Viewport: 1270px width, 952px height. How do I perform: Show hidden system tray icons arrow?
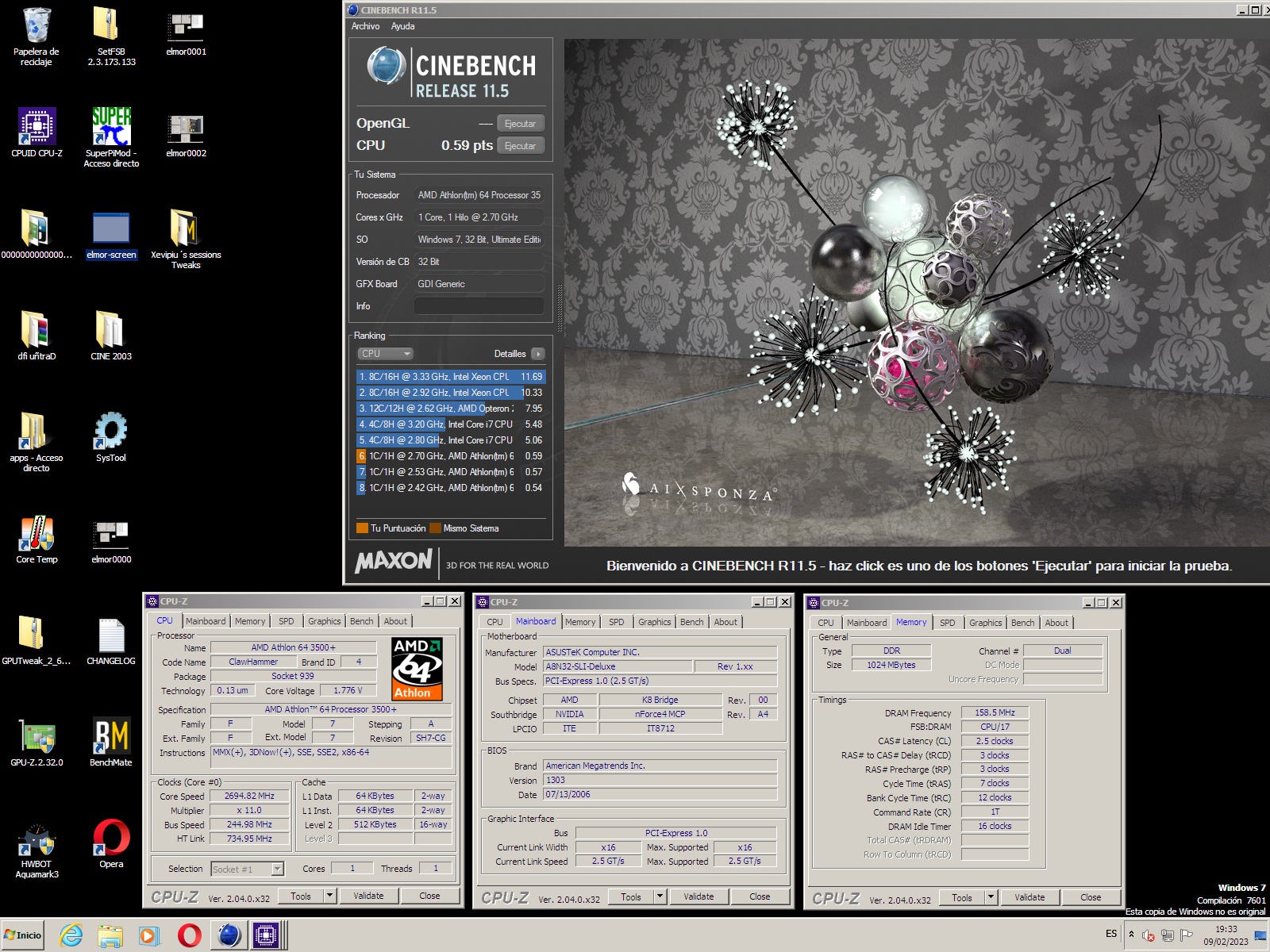pyautogui.click(x=1131, y=935)
